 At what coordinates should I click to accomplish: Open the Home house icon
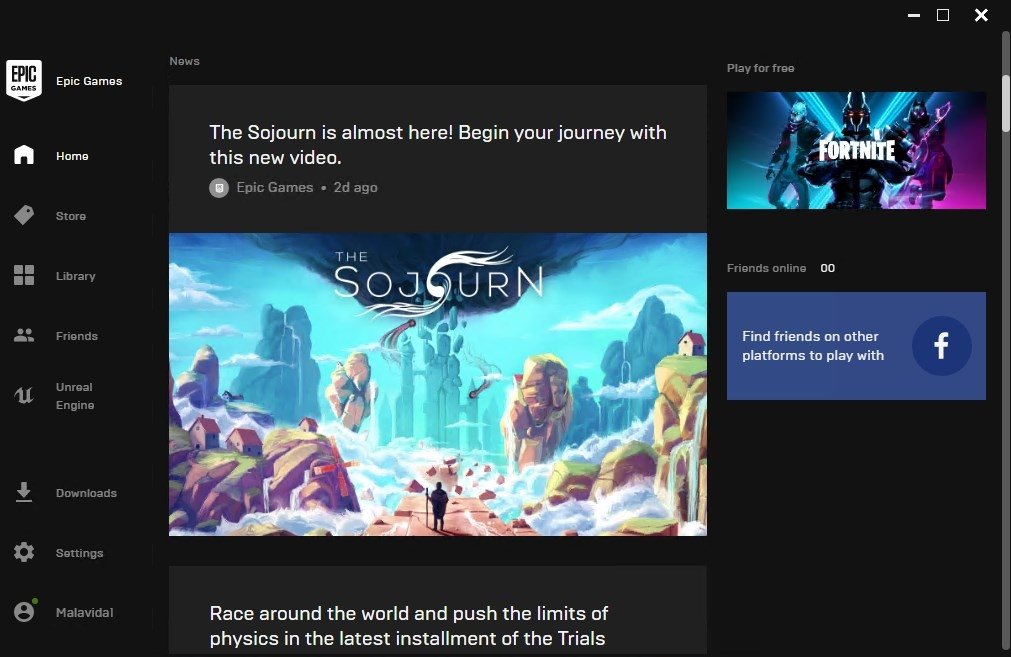click(24, 155)
